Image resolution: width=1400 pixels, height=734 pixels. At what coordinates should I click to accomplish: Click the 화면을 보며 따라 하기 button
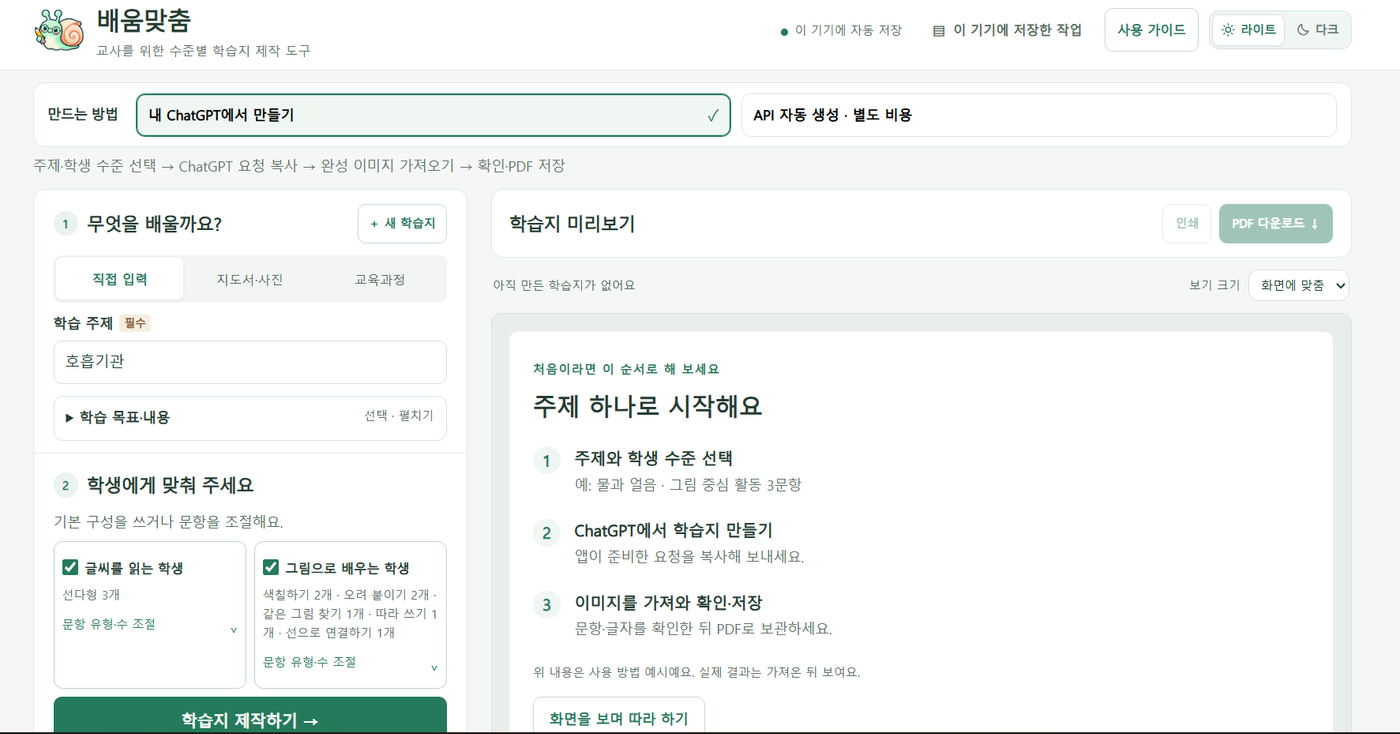[x=619, y=716]
